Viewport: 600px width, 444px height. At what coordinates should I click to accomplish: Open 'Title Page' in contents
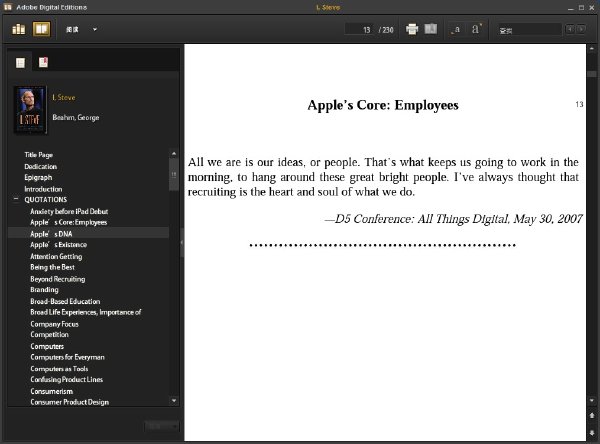(39, 155)
